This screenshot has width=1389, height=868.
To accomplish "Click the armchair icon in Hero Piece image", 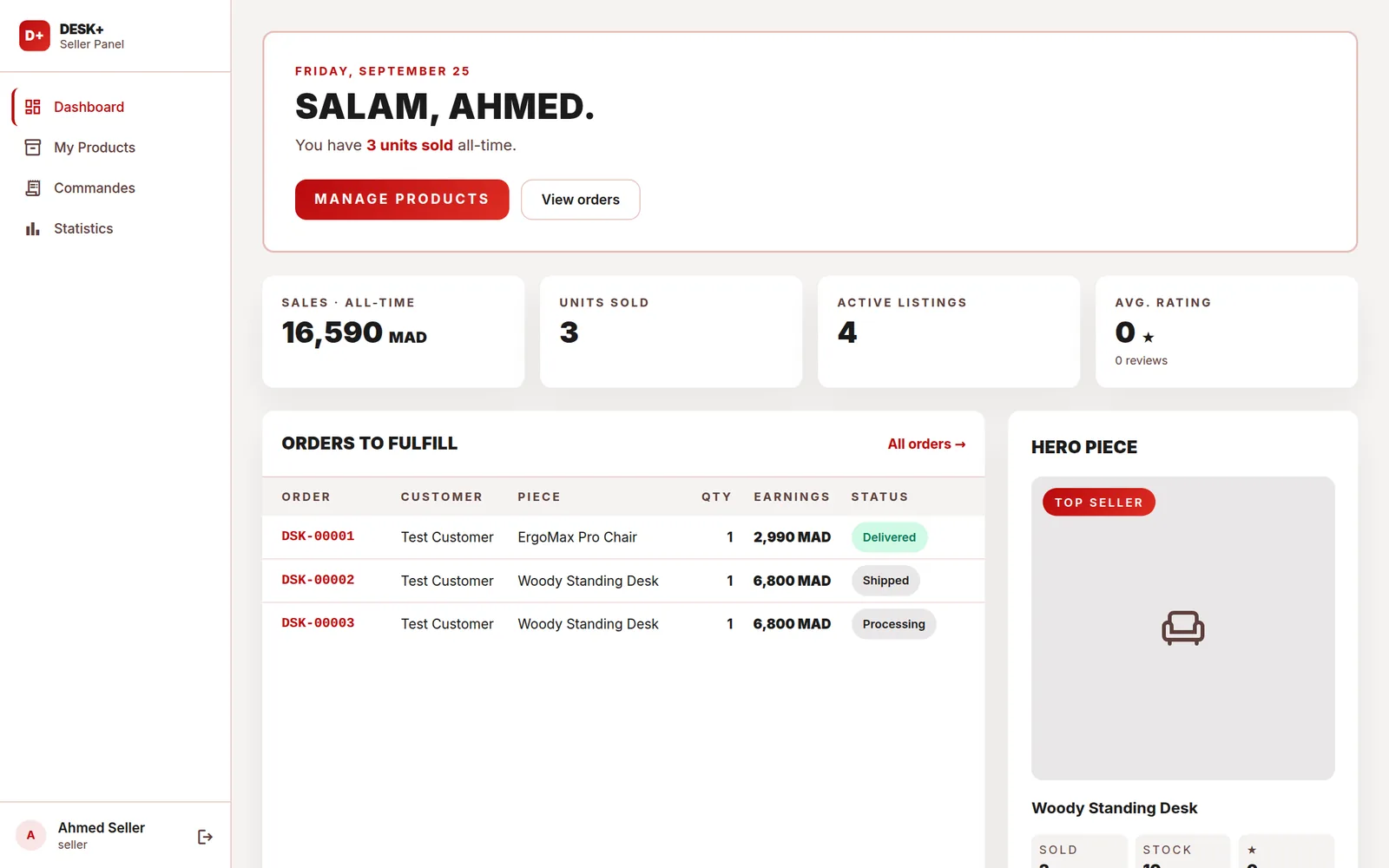I will [x=1183, y=628].
